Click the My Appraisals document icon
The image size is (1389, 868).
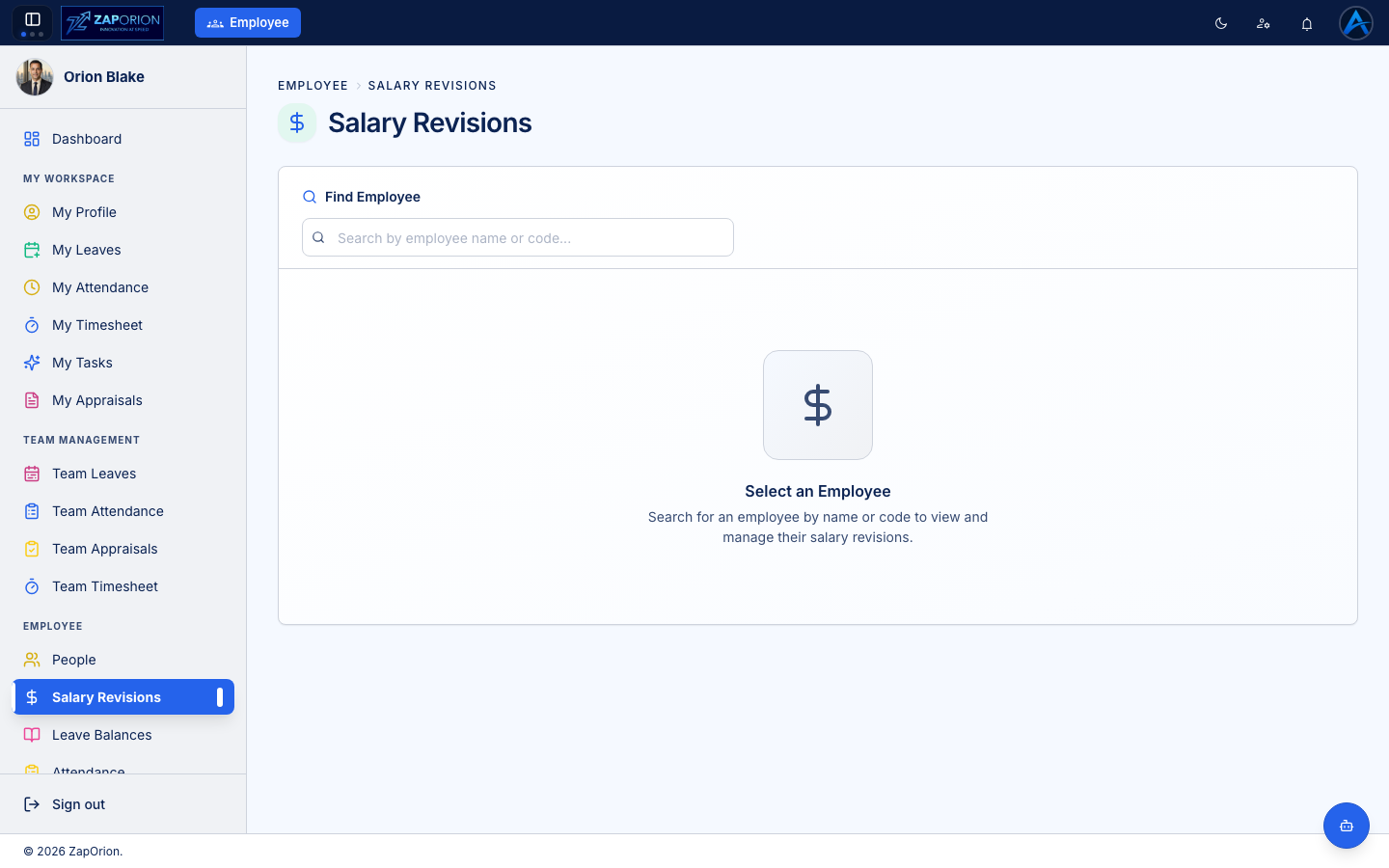32,400
